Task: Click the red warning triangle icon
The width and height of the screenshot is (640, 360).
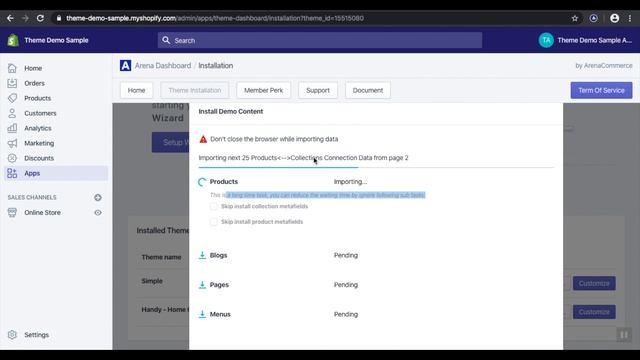Action: [x=203, y=139]
